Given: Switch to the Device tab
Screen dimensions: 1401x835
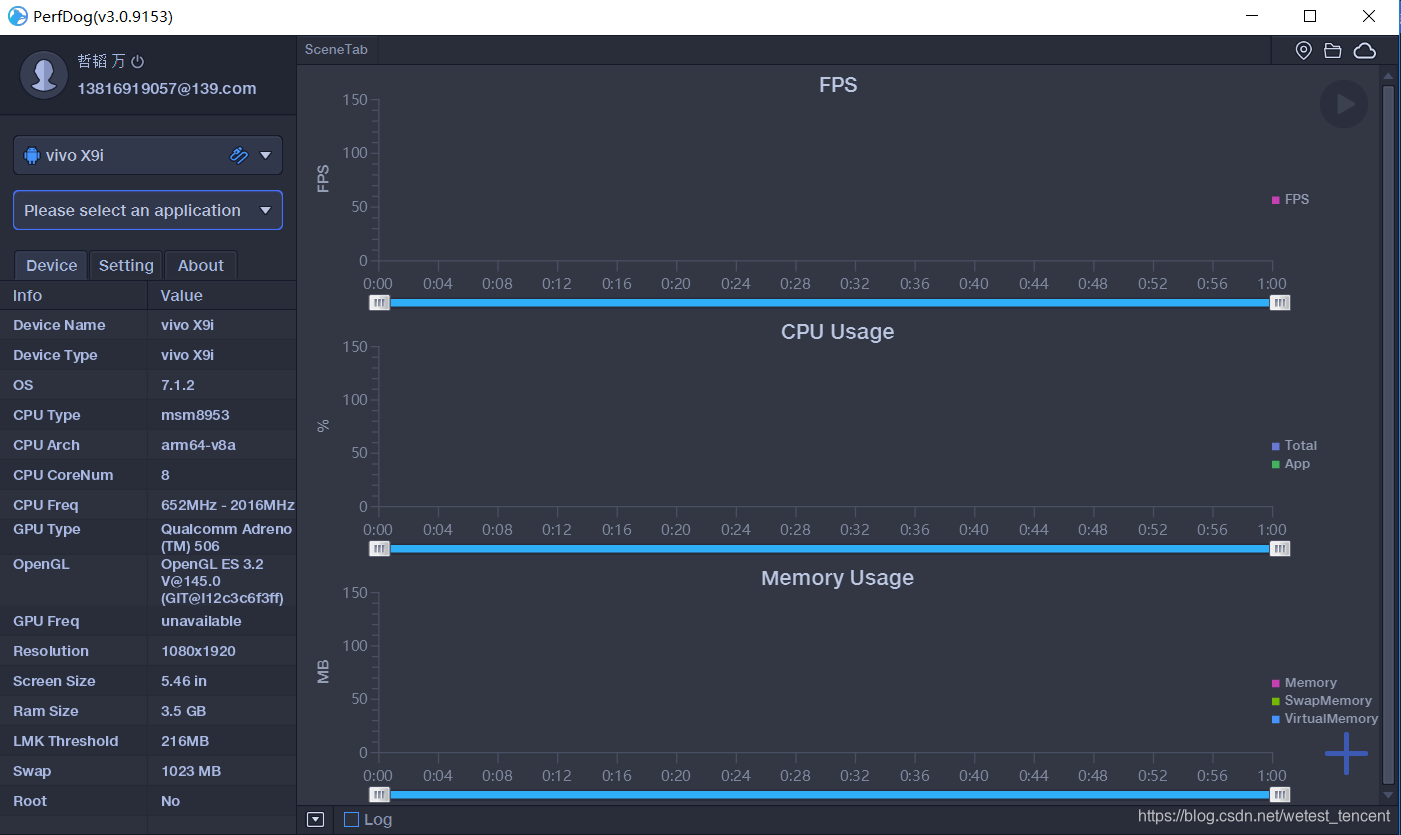Looking at the screenshot, I should point(51,265).
